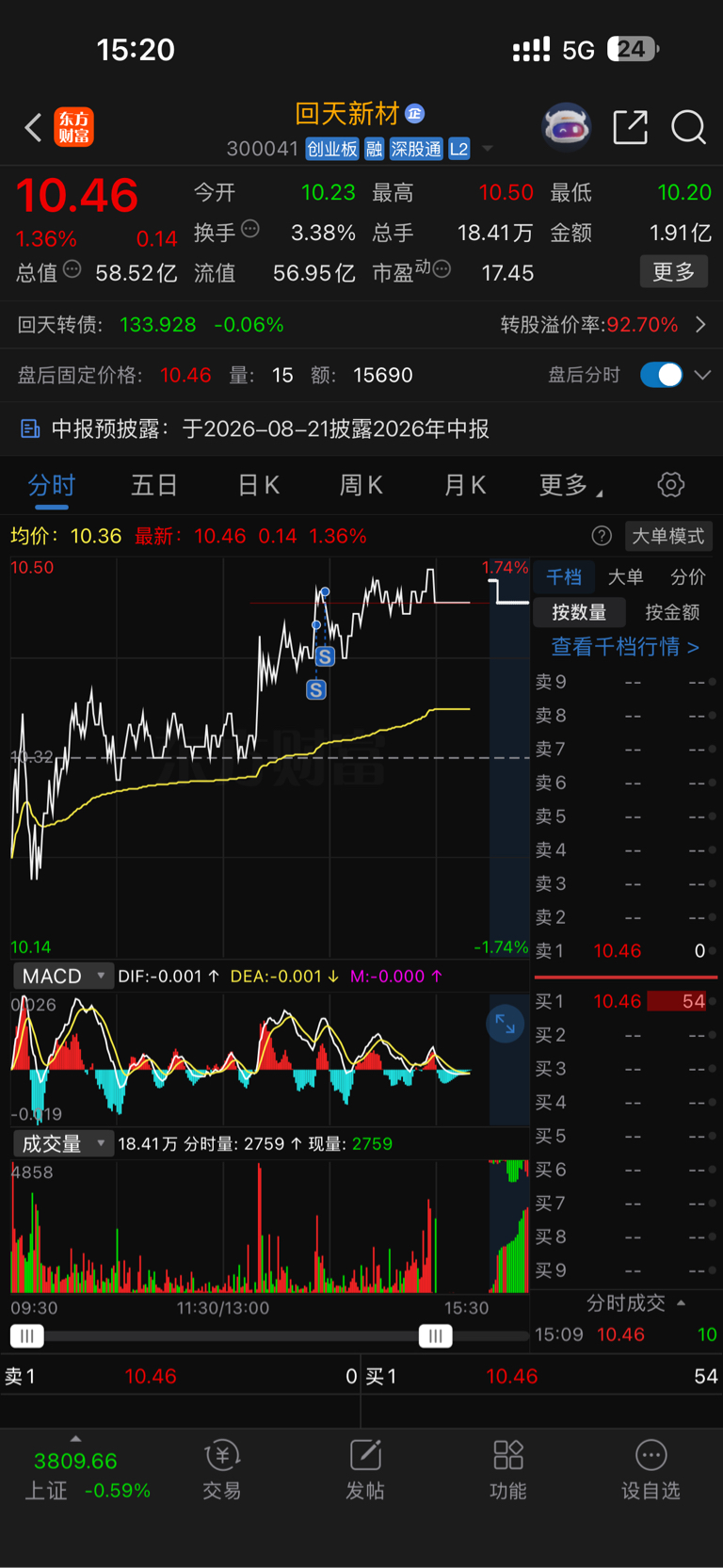
Task: Open the 中报预披露 announcement line
Action: point(361,429)
